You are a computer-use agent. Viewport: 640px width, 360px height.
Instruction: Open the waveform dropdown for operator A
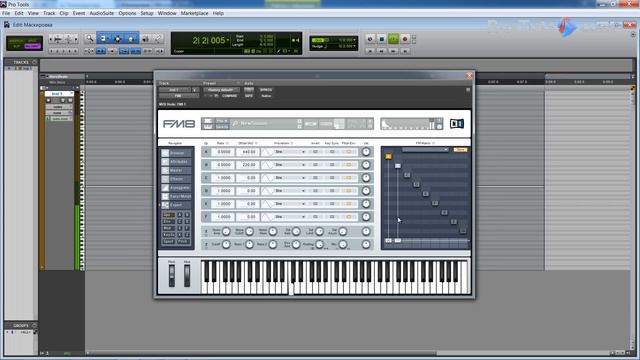tap(290, 152)
